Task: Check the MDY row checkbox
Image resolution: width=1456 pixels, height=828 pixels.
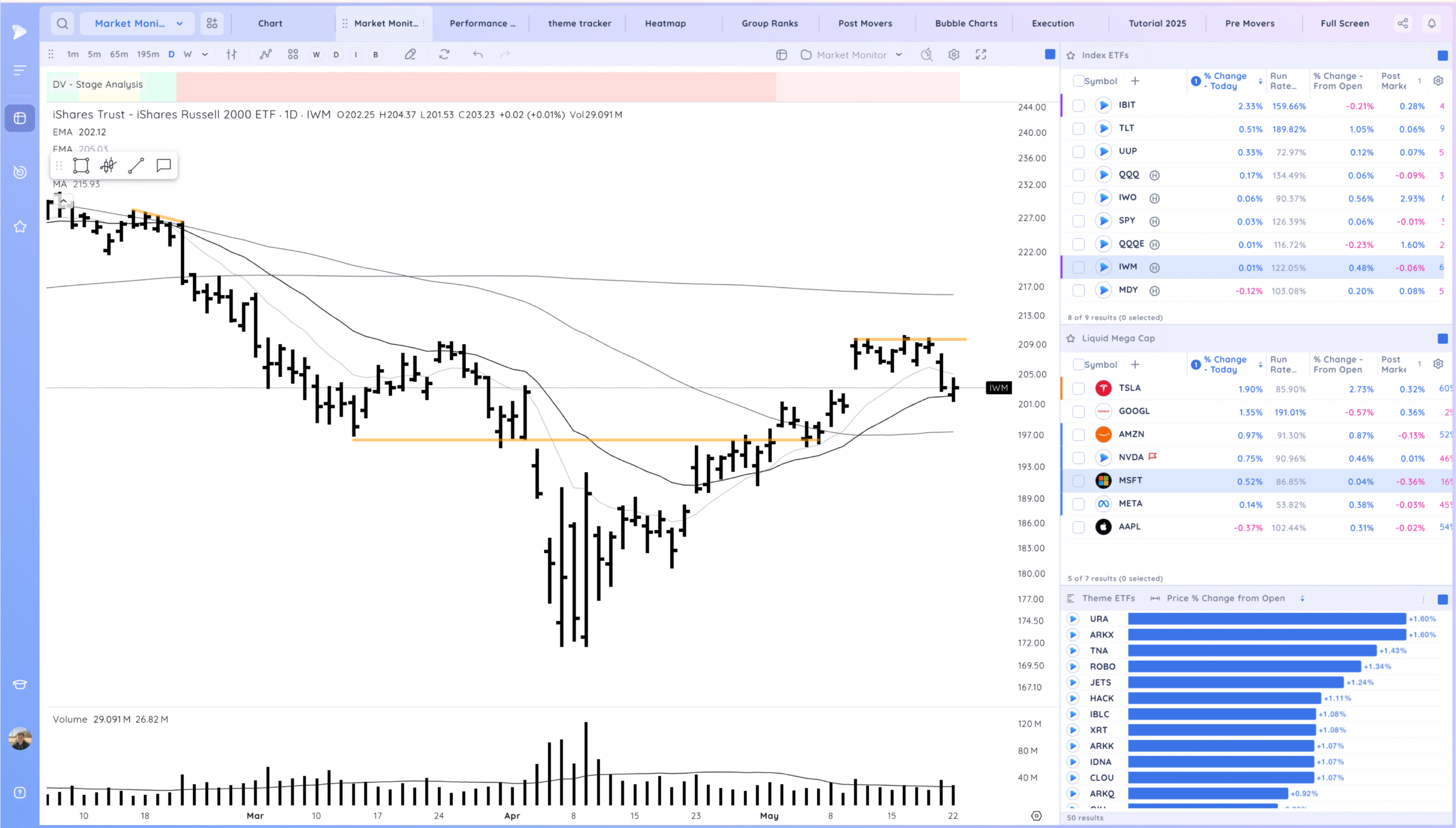Action: click(x=1078, y=291)
